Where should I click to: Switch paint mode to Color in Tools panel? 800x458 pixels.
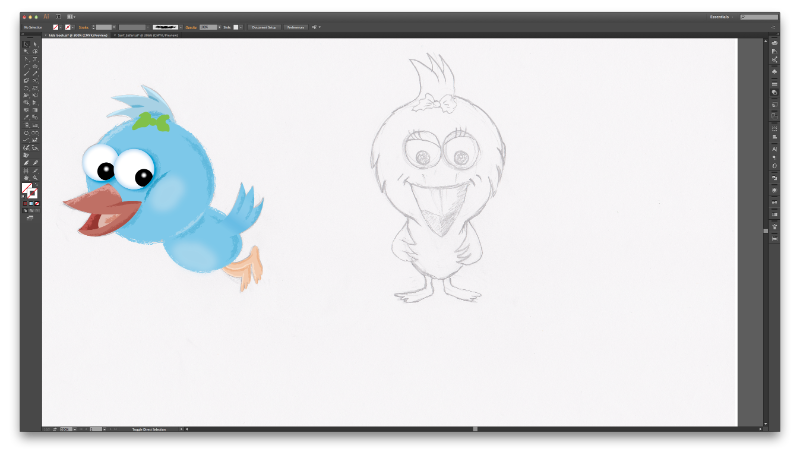[25, 203]
